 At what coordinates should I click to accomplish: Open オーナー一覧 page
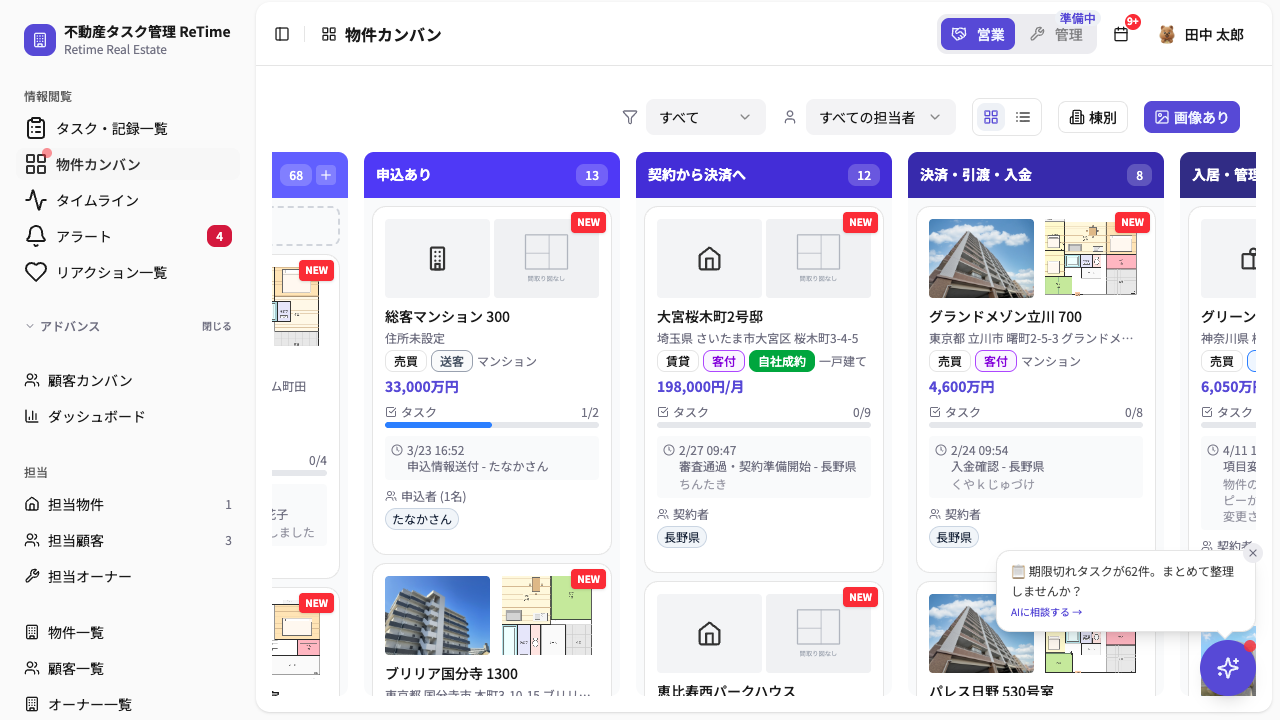tap(128, 704)
